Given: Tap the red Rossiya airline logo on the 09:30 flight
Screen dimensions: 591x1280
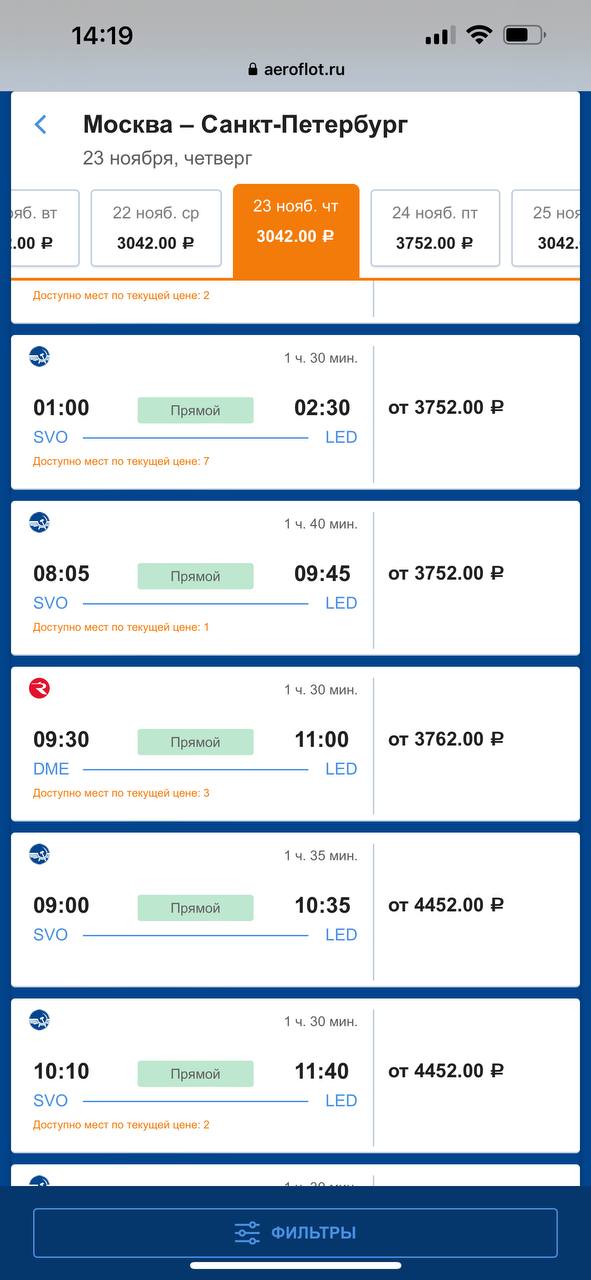Looking at the screenshot, I should (39, 688).
